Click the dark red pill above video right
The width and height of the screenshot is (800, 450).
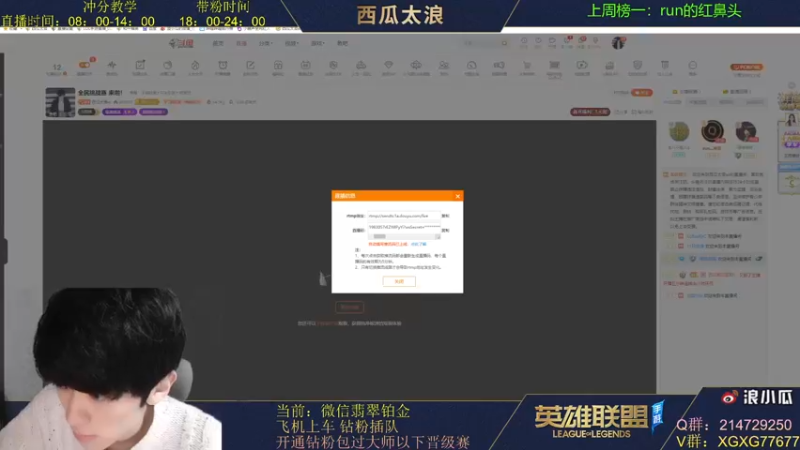click(590, 112)
